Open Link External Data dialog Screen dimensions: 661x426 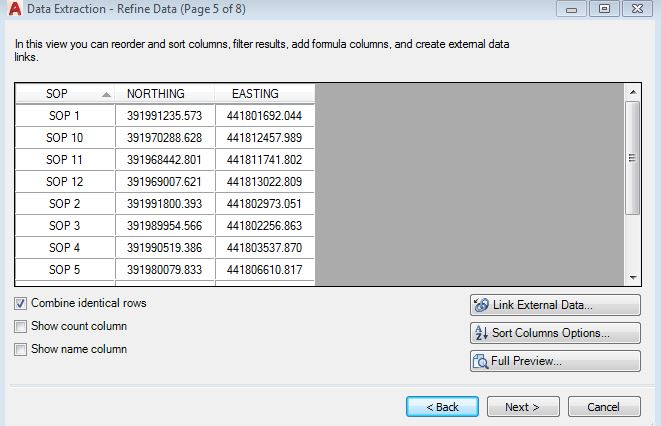[x=555, y=305]
